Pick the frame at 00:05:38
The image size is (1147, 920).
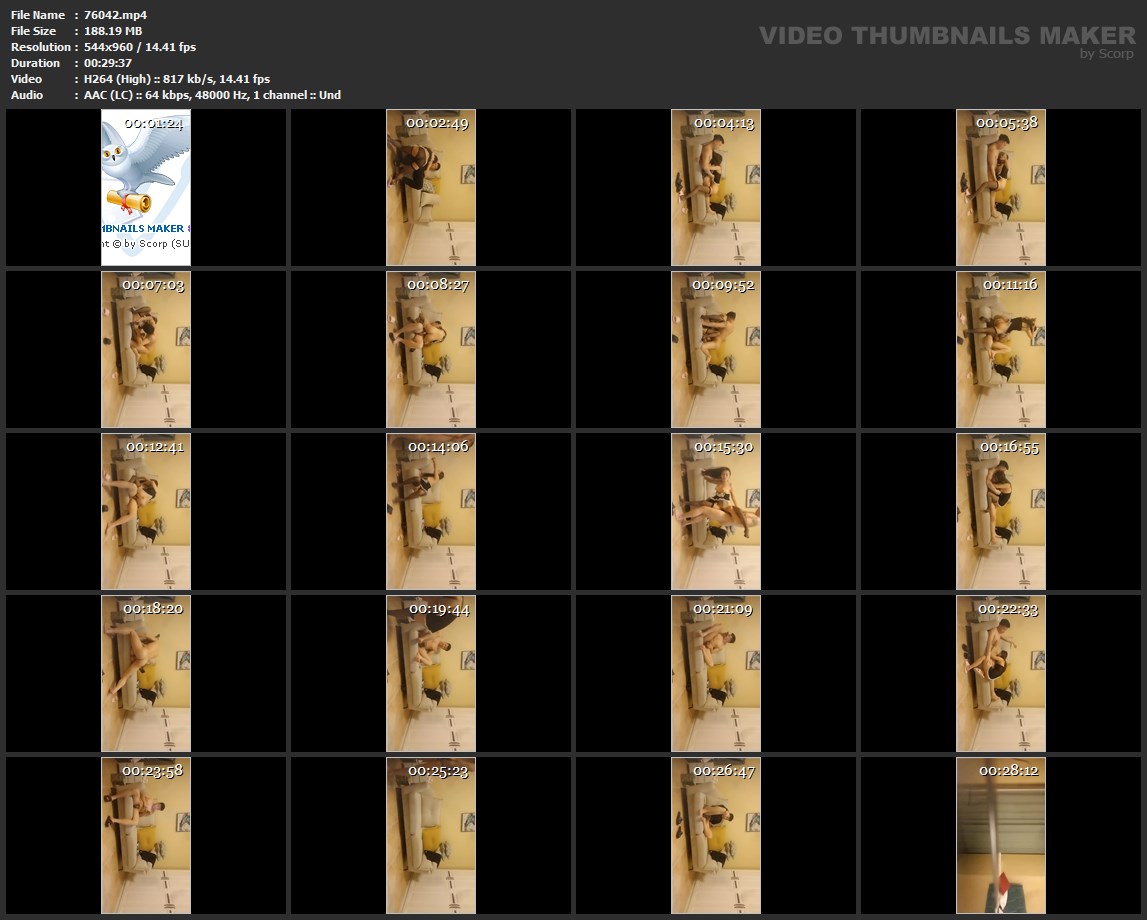1001,187
